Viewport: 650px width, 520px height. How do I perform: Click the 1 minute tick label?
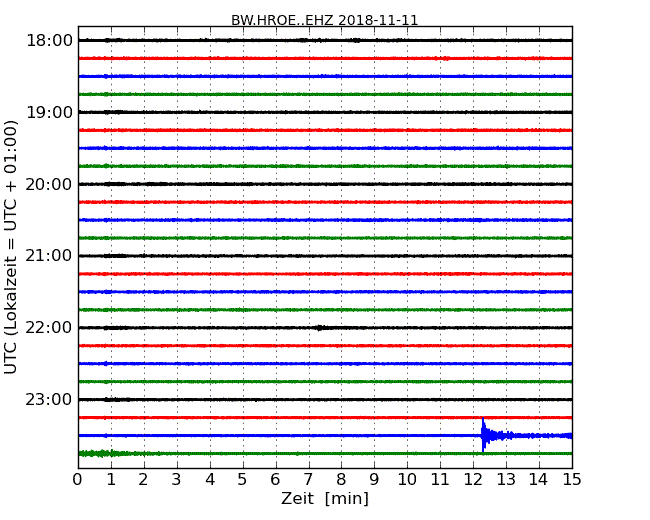(x=111, y=480)
